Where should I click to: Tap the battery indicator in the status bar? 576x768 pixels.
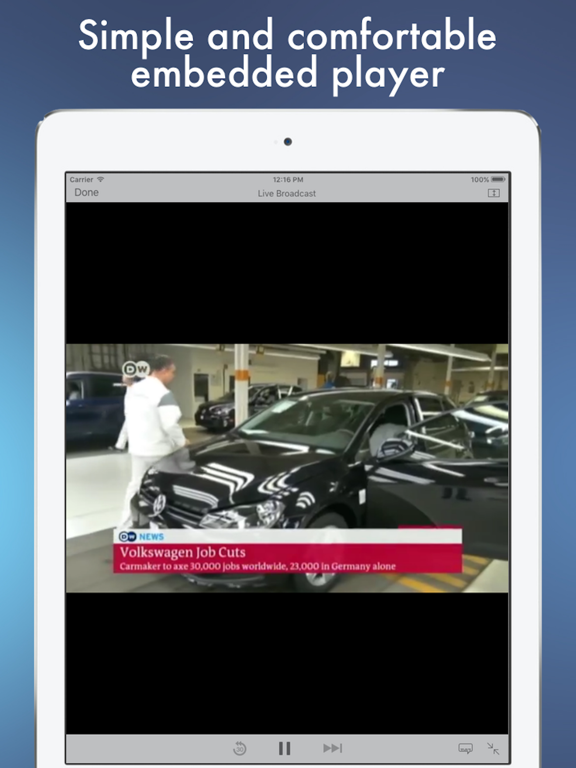coord(498,180)
